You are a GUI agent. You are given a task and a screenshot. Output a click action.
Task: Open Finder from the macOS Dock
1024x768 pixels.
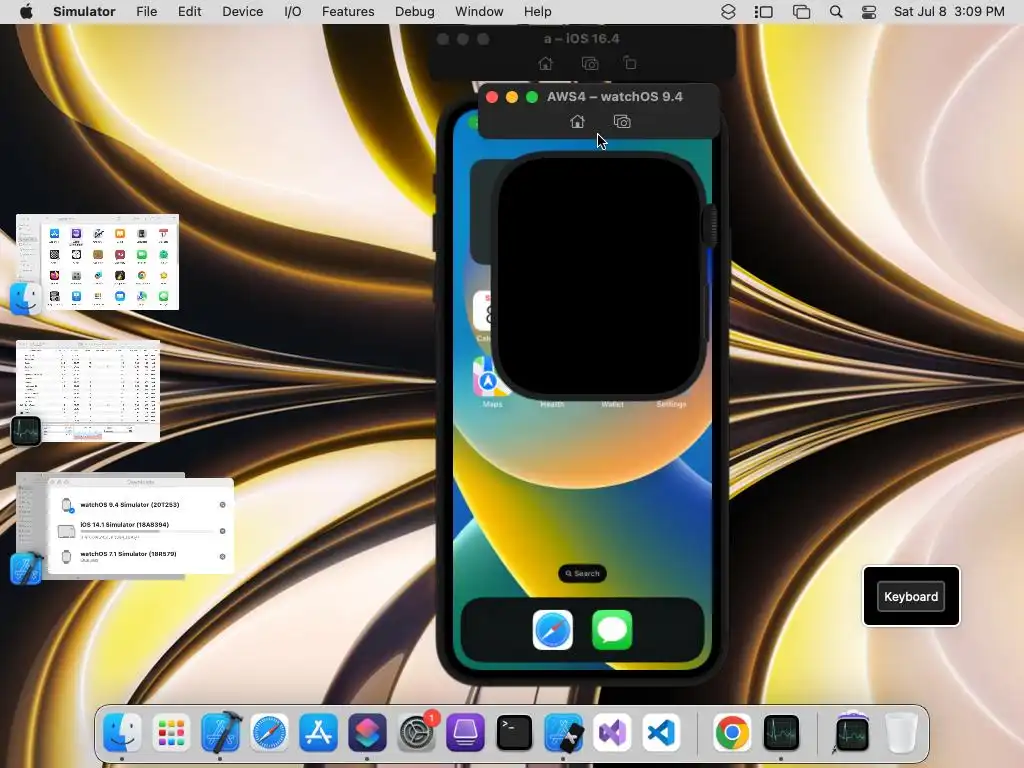(122, 732)
